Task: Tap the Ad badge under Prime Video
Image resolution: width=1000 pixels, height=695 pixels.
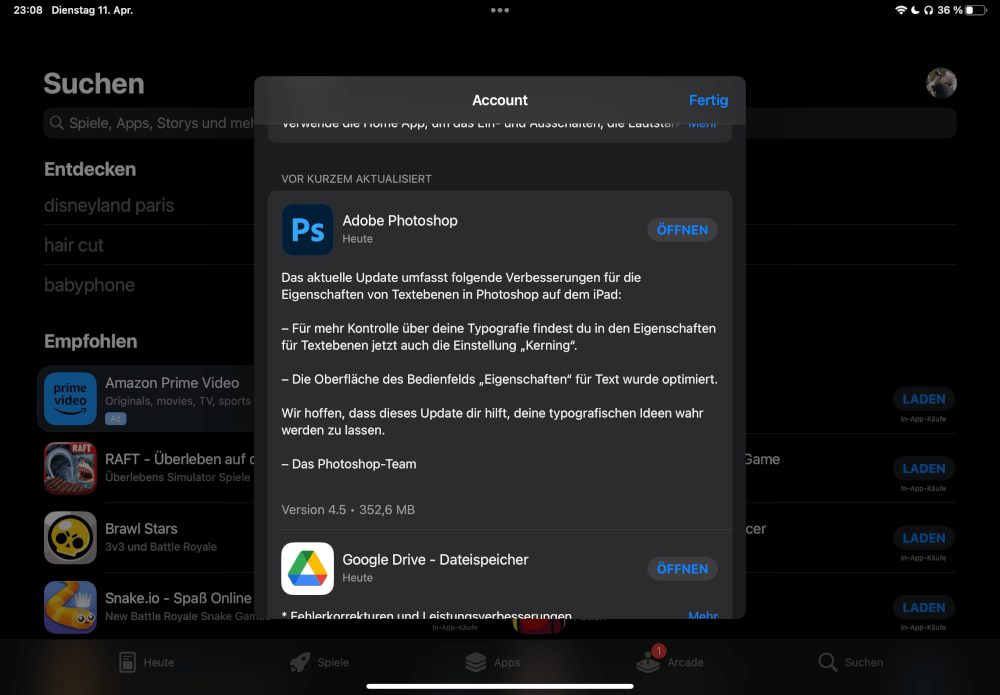Action: tap(115, 419)
